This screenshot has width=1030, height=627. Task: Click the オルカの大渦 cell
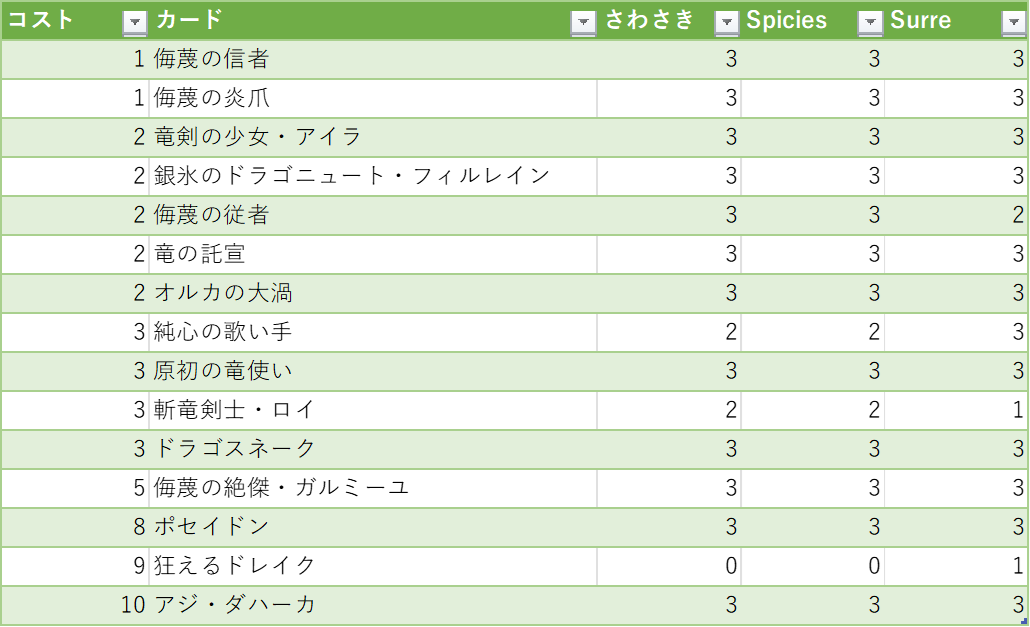point(373,293)
